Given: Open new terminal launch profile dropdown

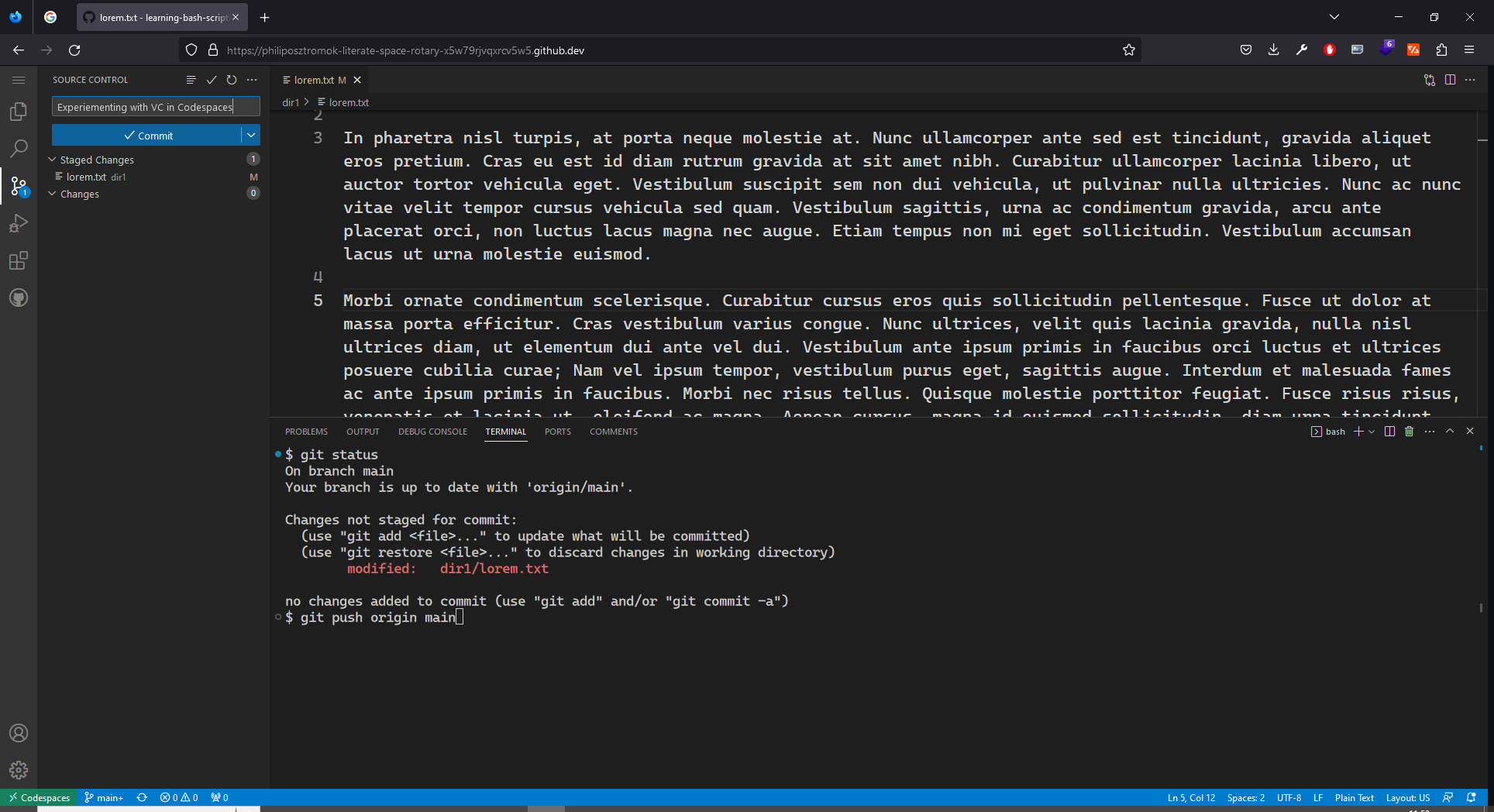Looking at the screenshot, I should click(x=1372, y=432).
